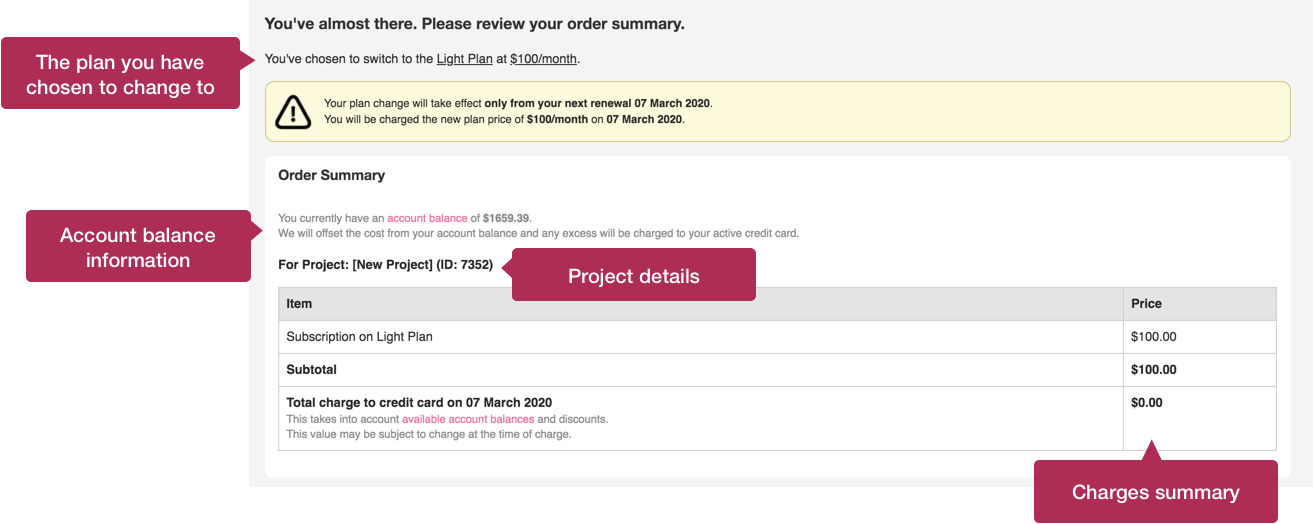Select the Price column header
1313x524 pixels.
click(x=1200, y=304)
